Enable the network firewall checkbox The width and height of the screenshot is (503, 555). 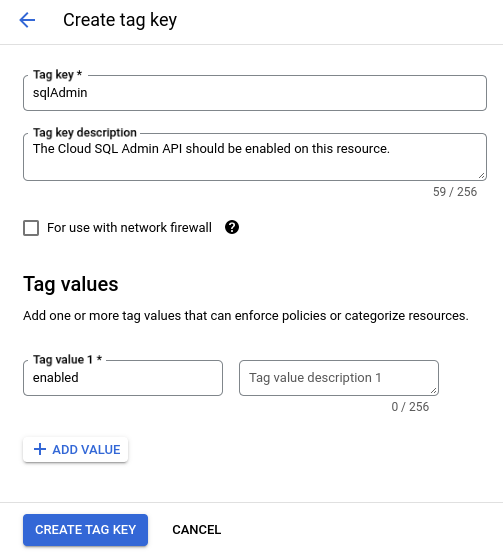[31, 228]
